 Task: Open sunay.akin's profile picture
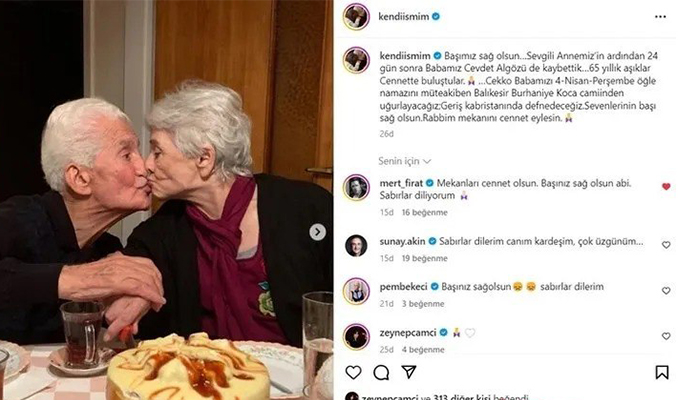pos(356,245)
